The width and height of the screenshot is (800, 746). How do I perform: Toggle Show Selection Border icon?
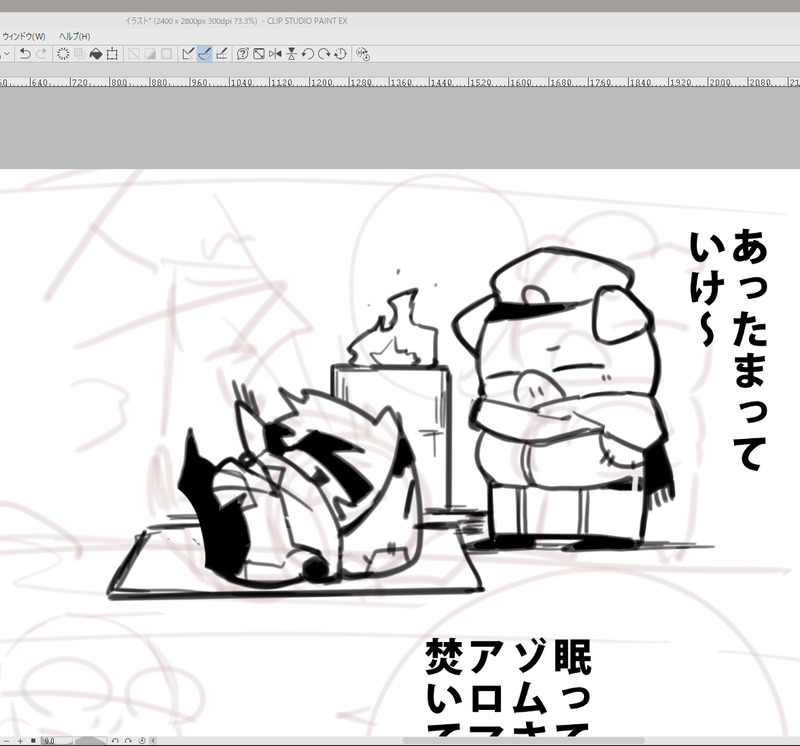click(166, 54)
